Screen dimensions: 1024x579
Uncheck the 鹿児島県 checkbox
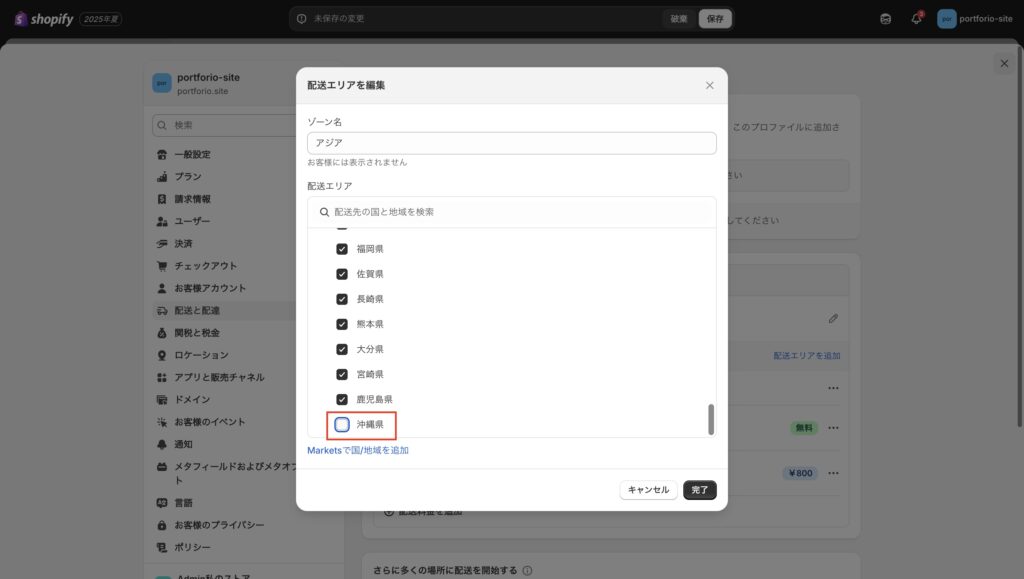click(x=342, y=399)
